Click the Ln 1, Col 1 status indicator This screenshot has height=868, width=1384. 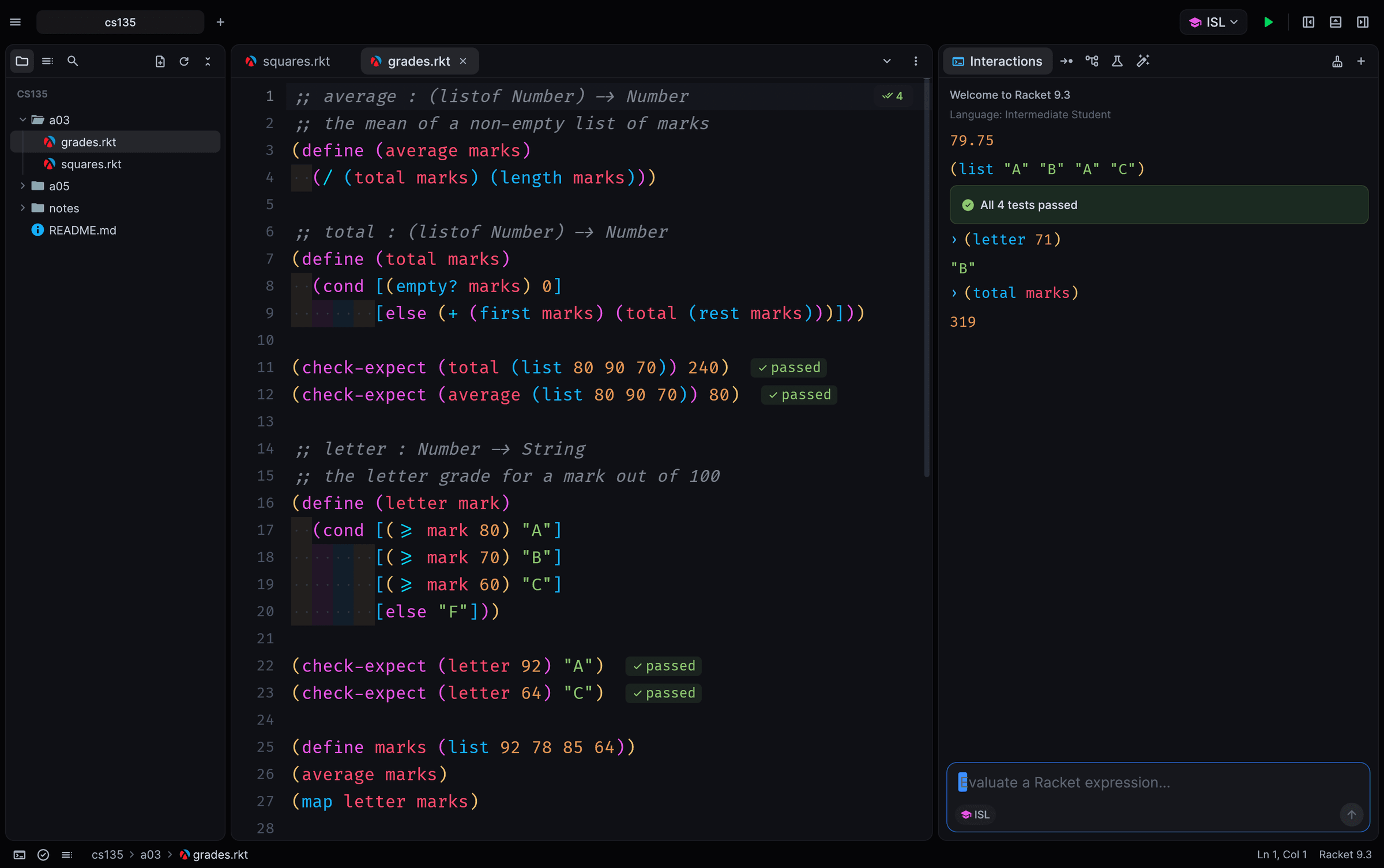pyautogui.click(x=1282, y=855)
